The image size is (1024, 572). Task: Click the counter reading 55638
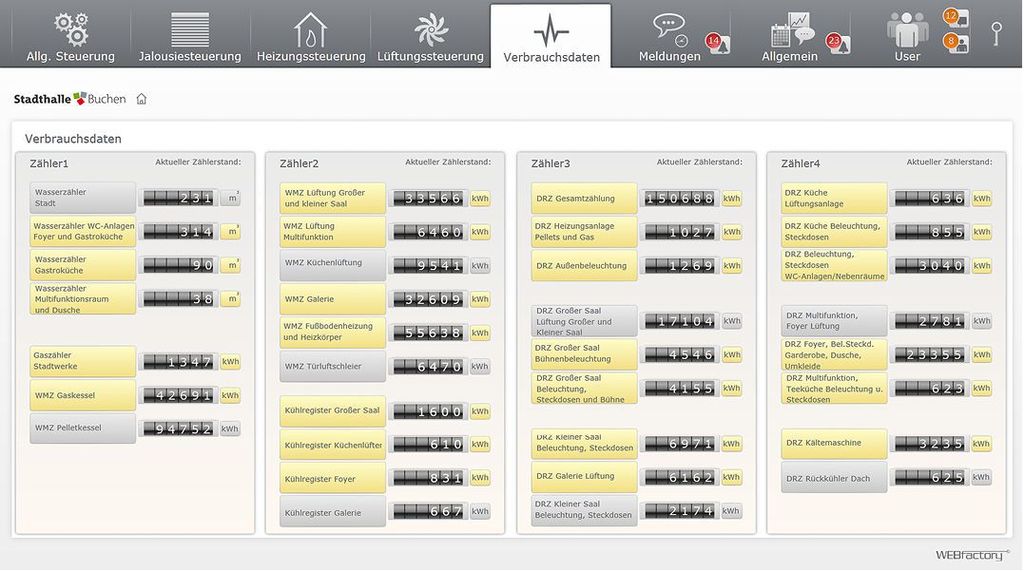pyautogui.click(x=428, y=333)
